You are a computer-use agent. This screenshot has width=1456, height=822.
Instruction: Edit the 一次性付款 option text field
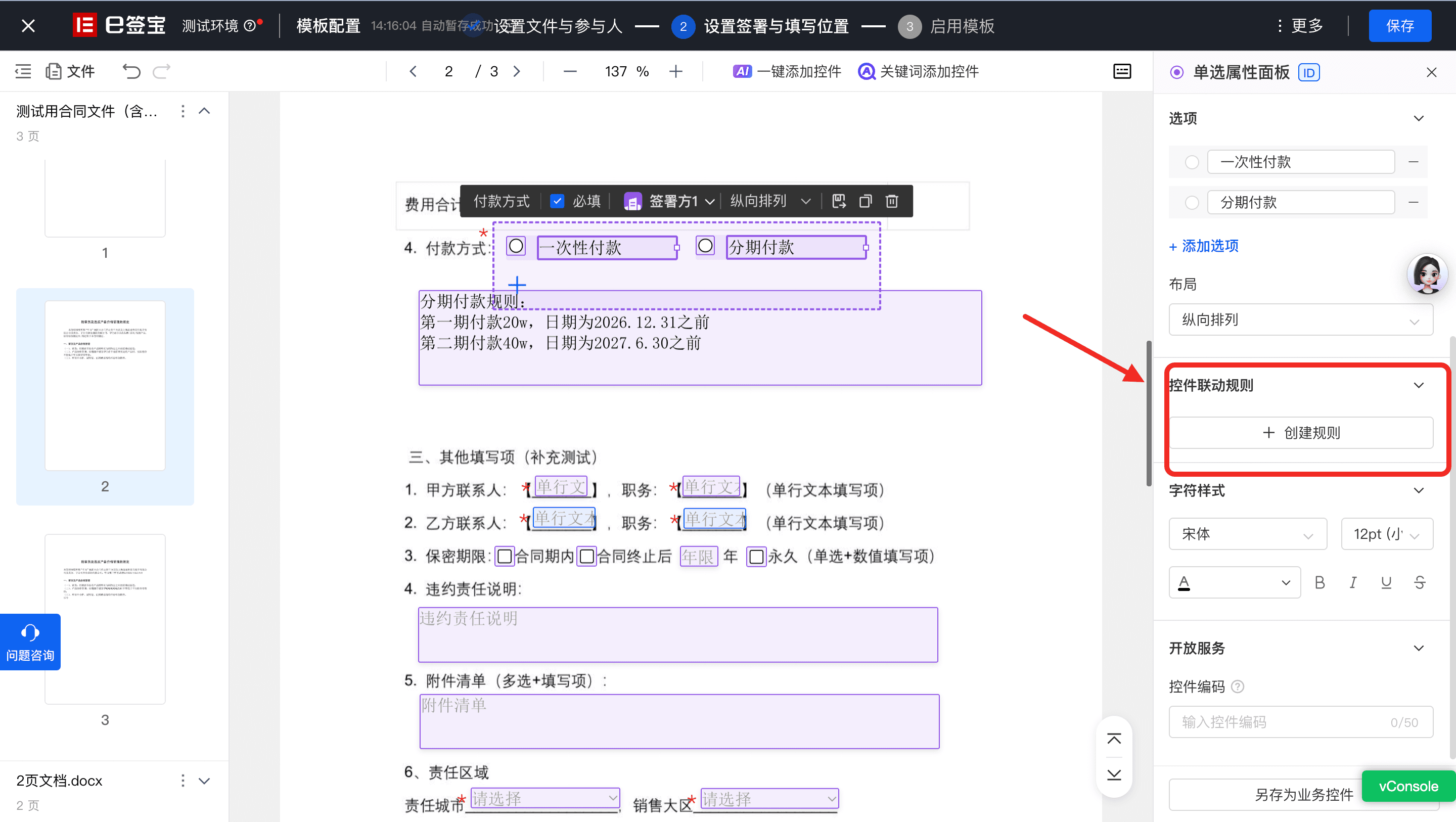(1301, 162)
